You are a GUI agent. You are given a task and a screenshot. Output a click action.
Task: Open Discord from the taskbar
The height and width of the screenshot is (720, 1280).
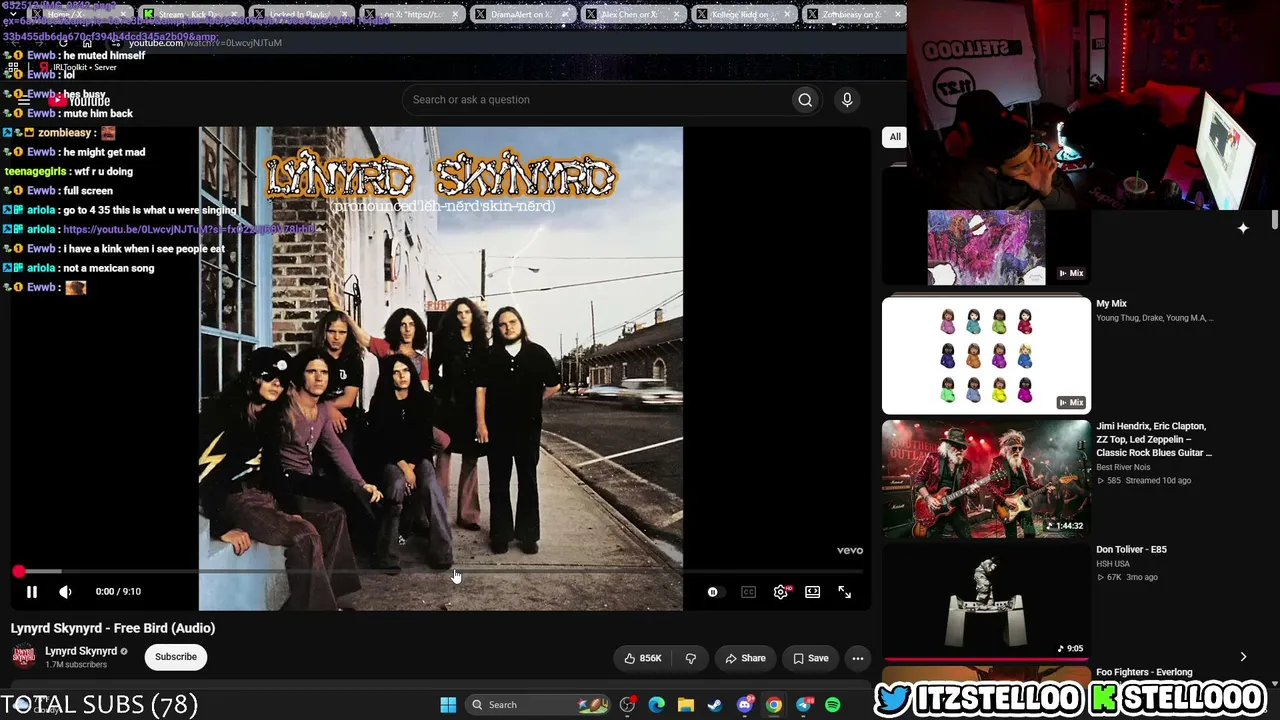point(745,705)
